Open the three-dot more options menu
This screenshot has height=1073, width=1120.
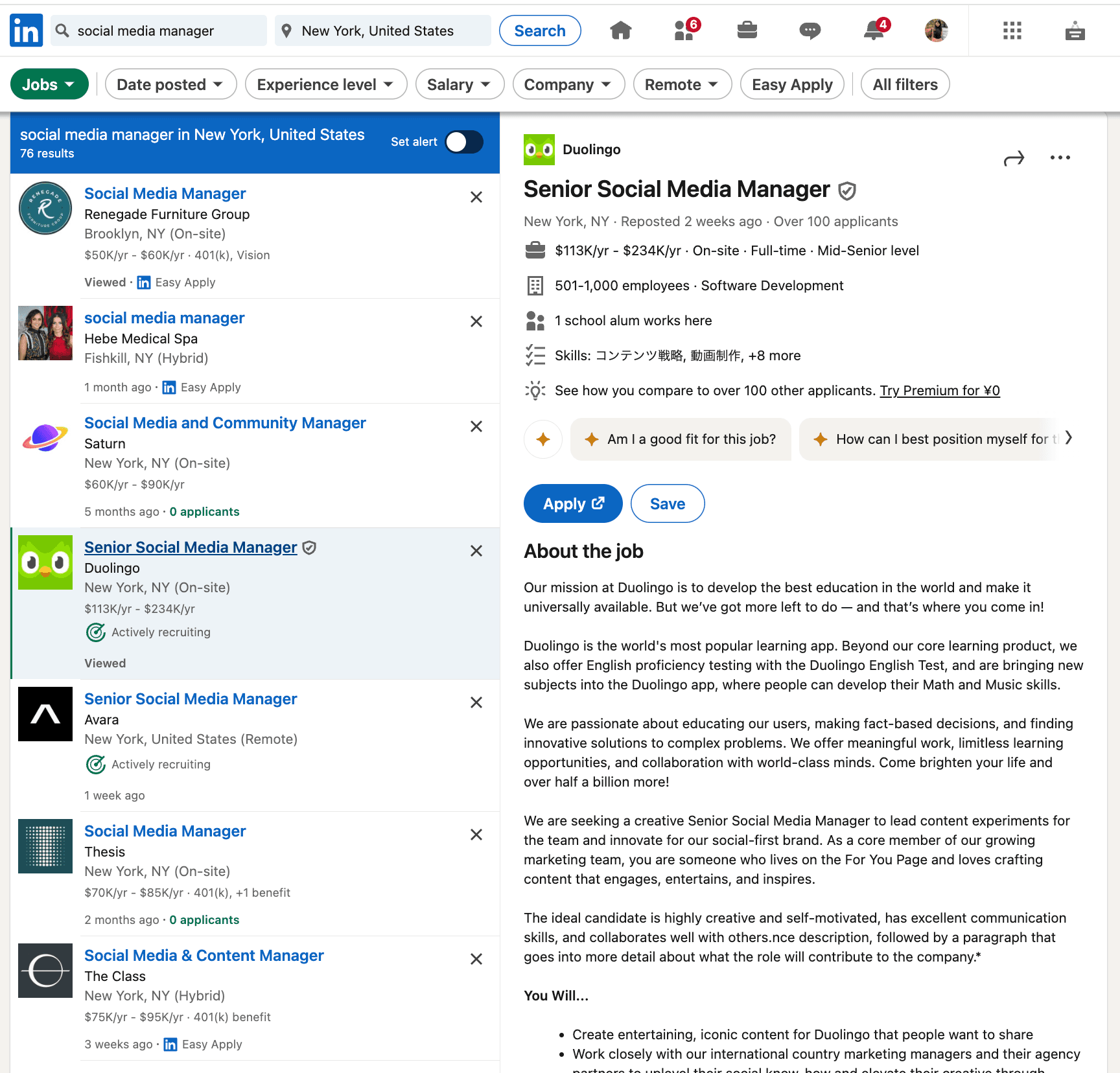(1060, 158)
